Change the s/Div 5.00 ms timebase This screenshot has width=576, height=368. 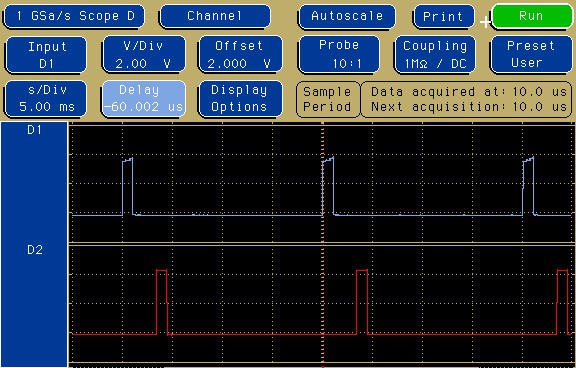coord(46,99)
